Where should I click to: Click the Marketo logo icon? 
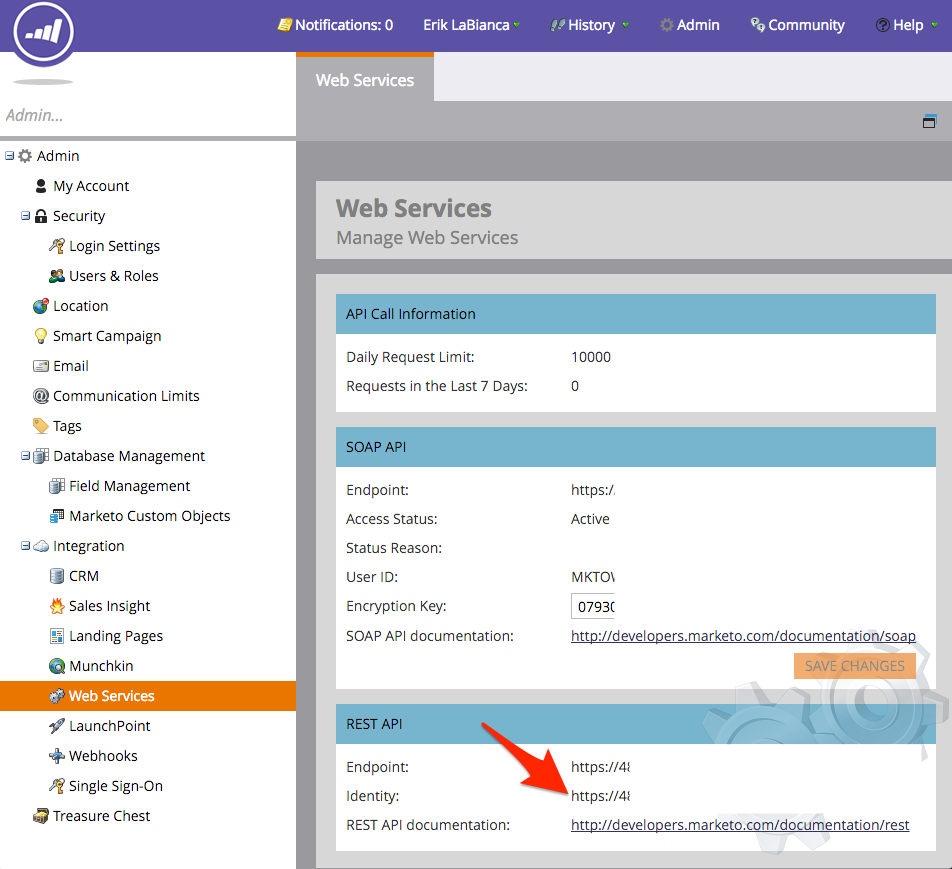(x=43, y=32)
